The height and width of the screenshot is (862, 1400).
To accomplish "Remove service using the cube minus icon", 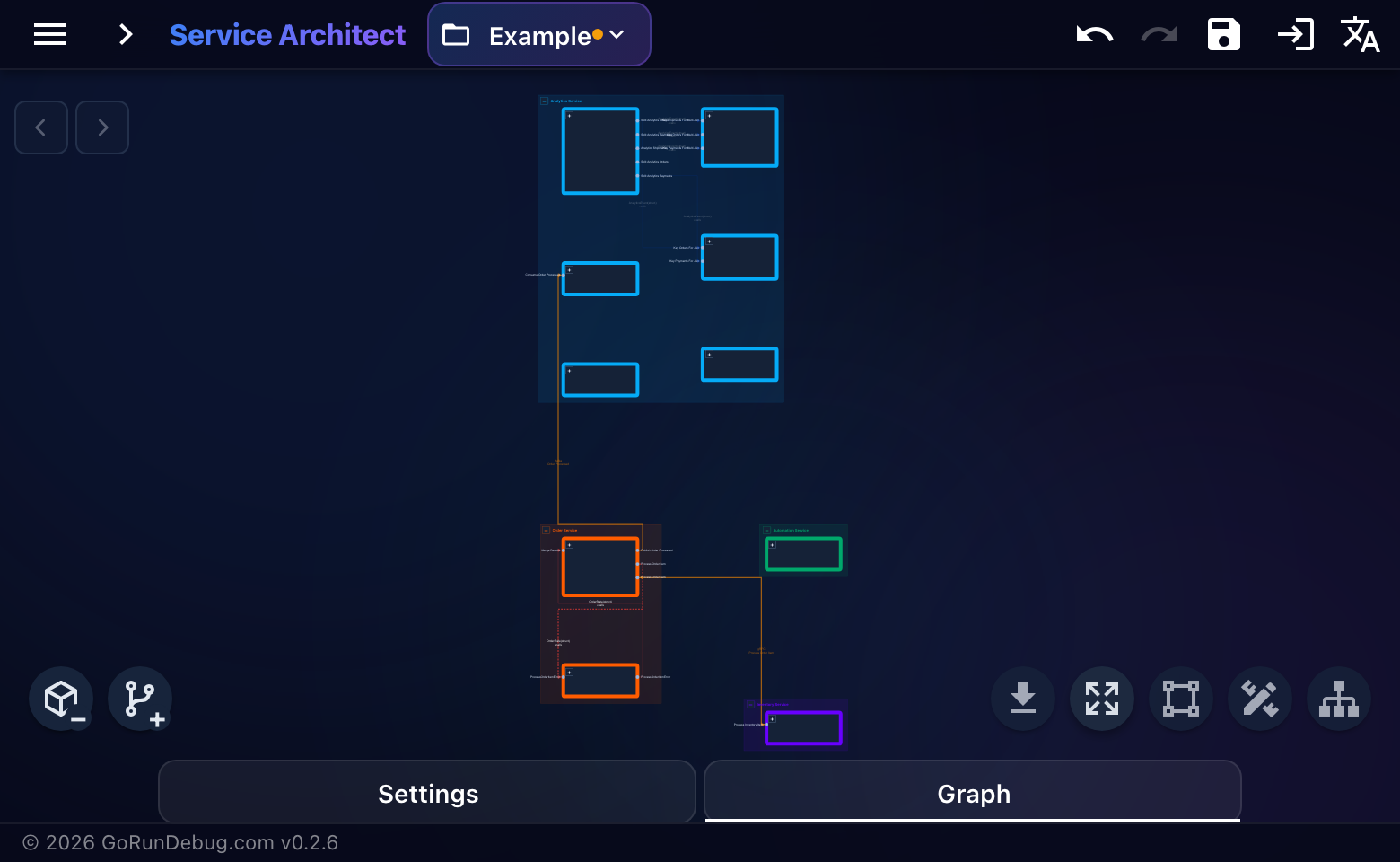I will click(61, 699).
